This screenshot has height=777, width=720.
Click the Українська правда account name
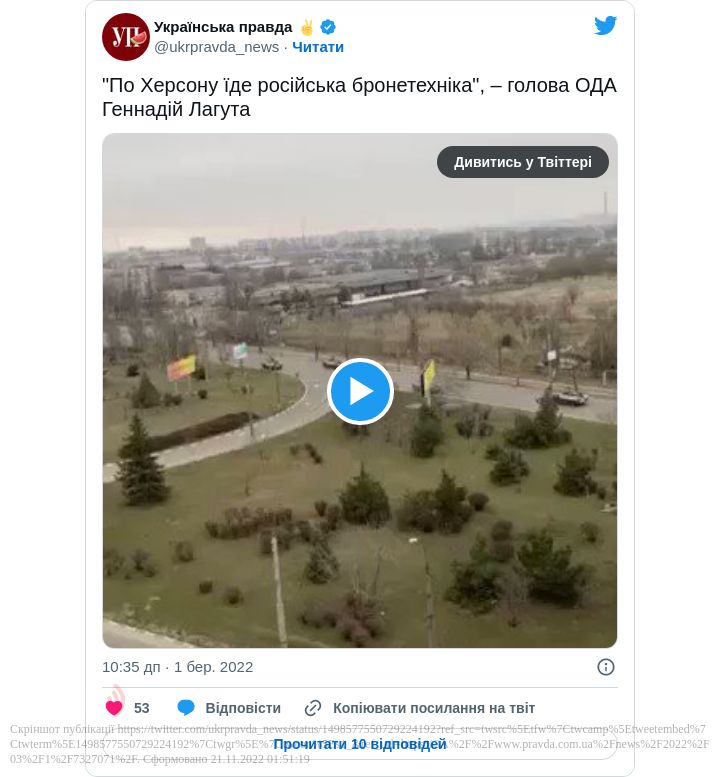coord(223,27)
